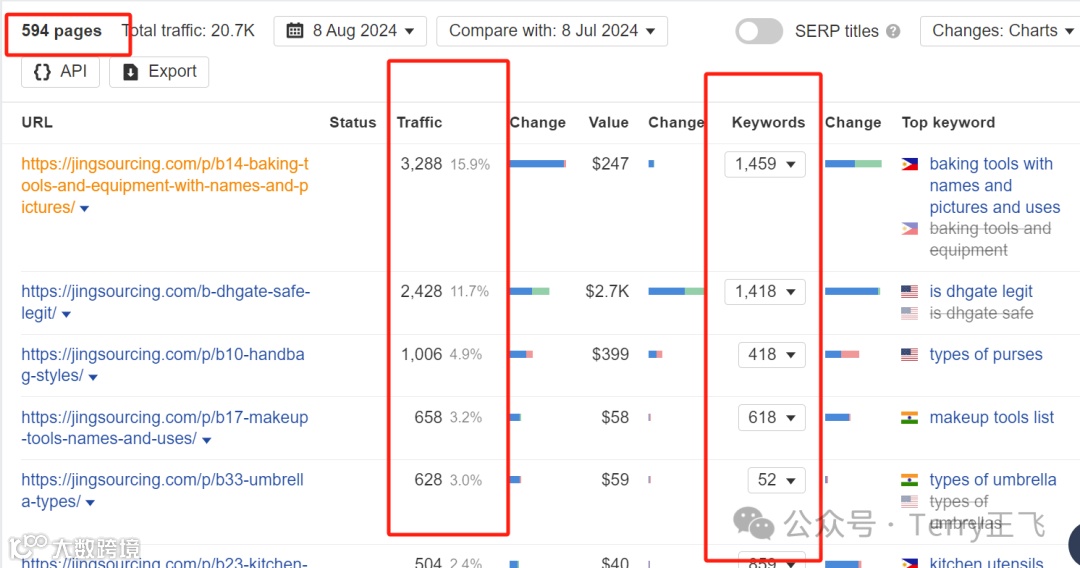Click the value cell $2.7K
This screenshot has height=568, width=1080.
(607, 291)
